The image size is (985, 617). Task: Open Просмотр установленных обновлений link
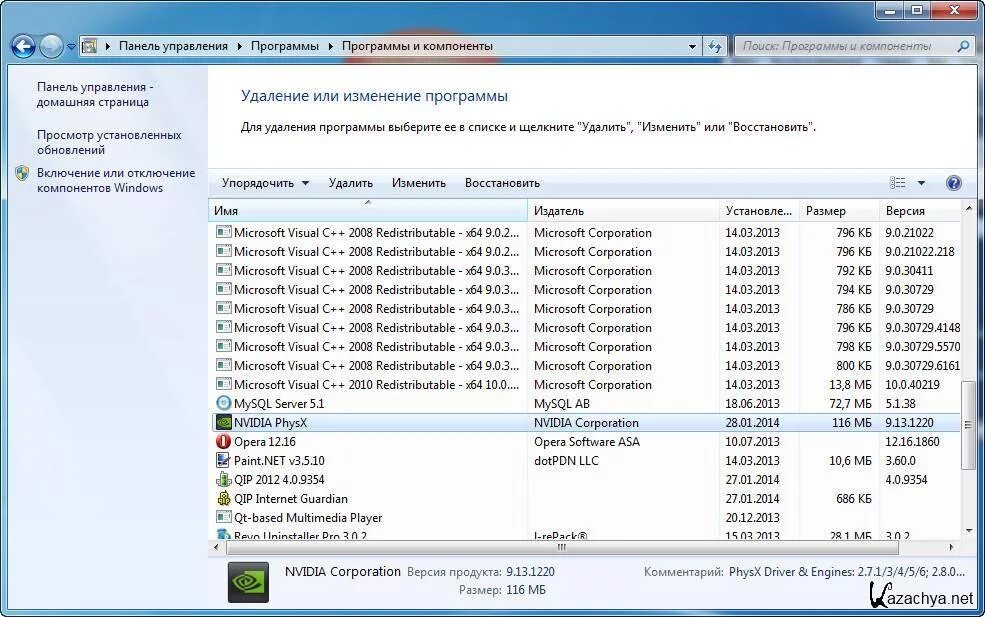click(x=109, y=142)
